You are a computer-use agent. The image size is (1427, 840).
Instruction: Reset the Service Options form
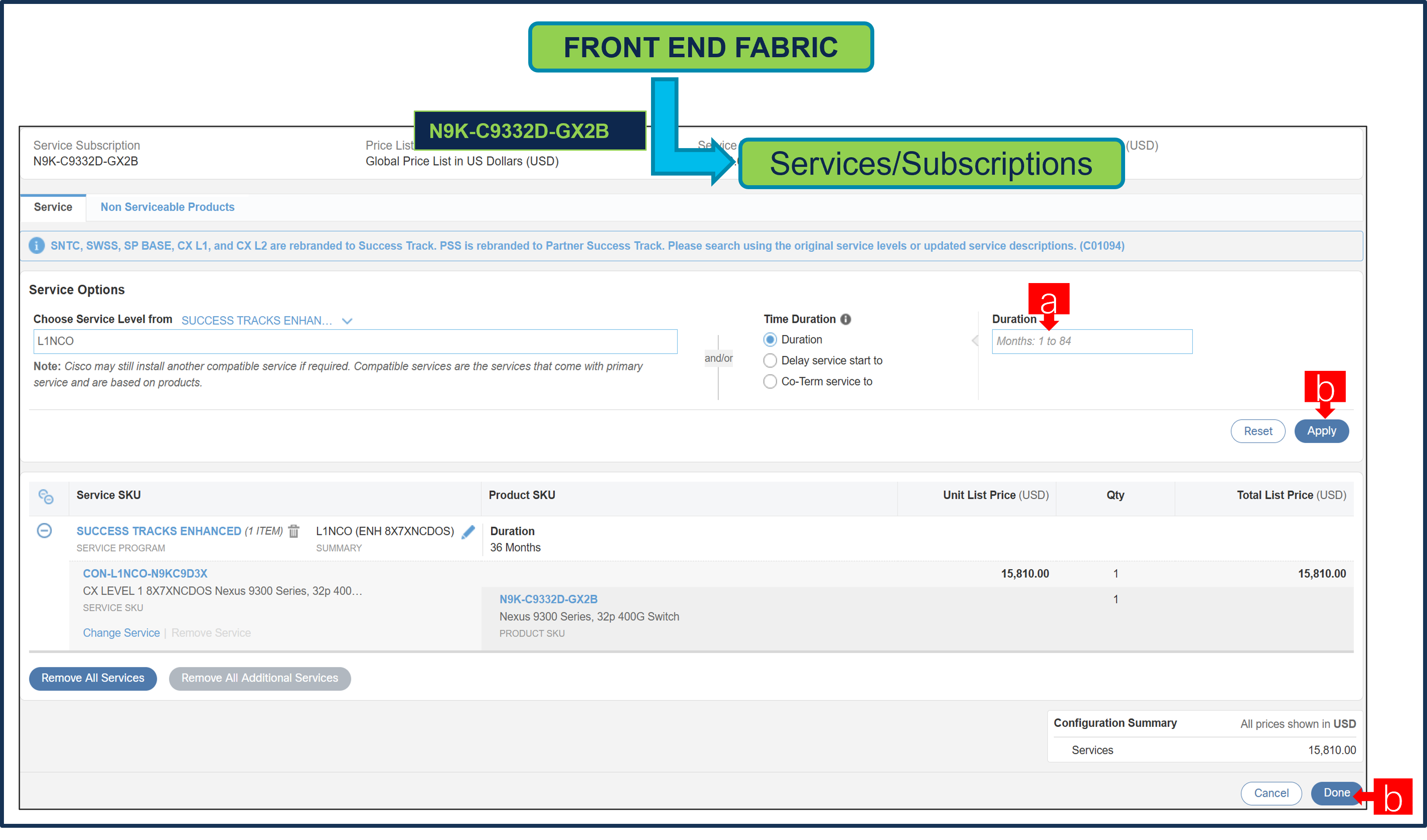1257,431
